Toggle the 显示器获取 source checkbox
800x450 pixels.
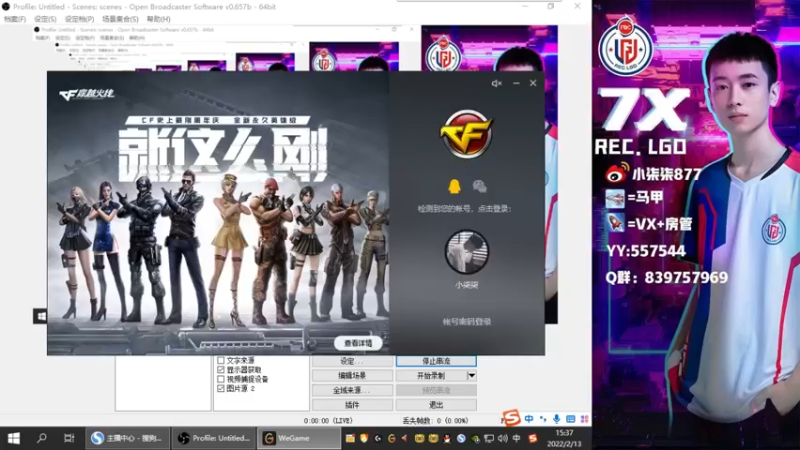click(x=221, y=369)
